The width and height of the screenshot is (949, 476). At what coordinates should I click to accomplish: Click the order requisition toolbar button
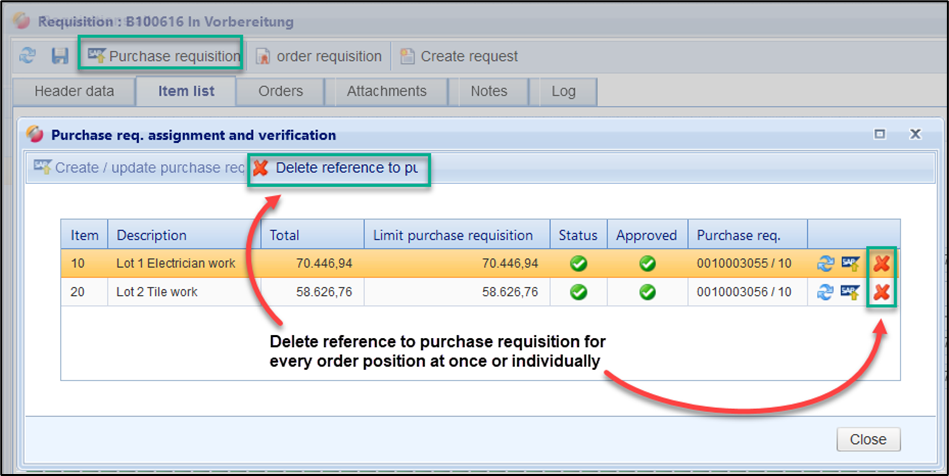(319, 56)
